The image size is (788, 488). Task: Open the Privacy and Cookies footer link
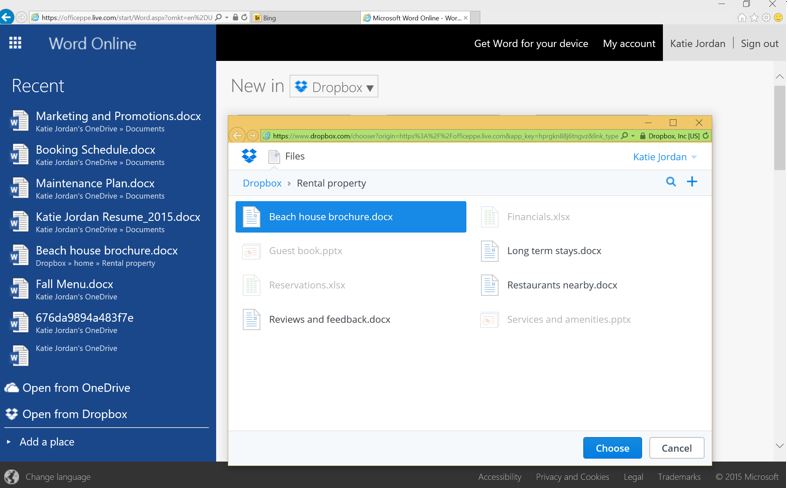click(x=572, y=476)
